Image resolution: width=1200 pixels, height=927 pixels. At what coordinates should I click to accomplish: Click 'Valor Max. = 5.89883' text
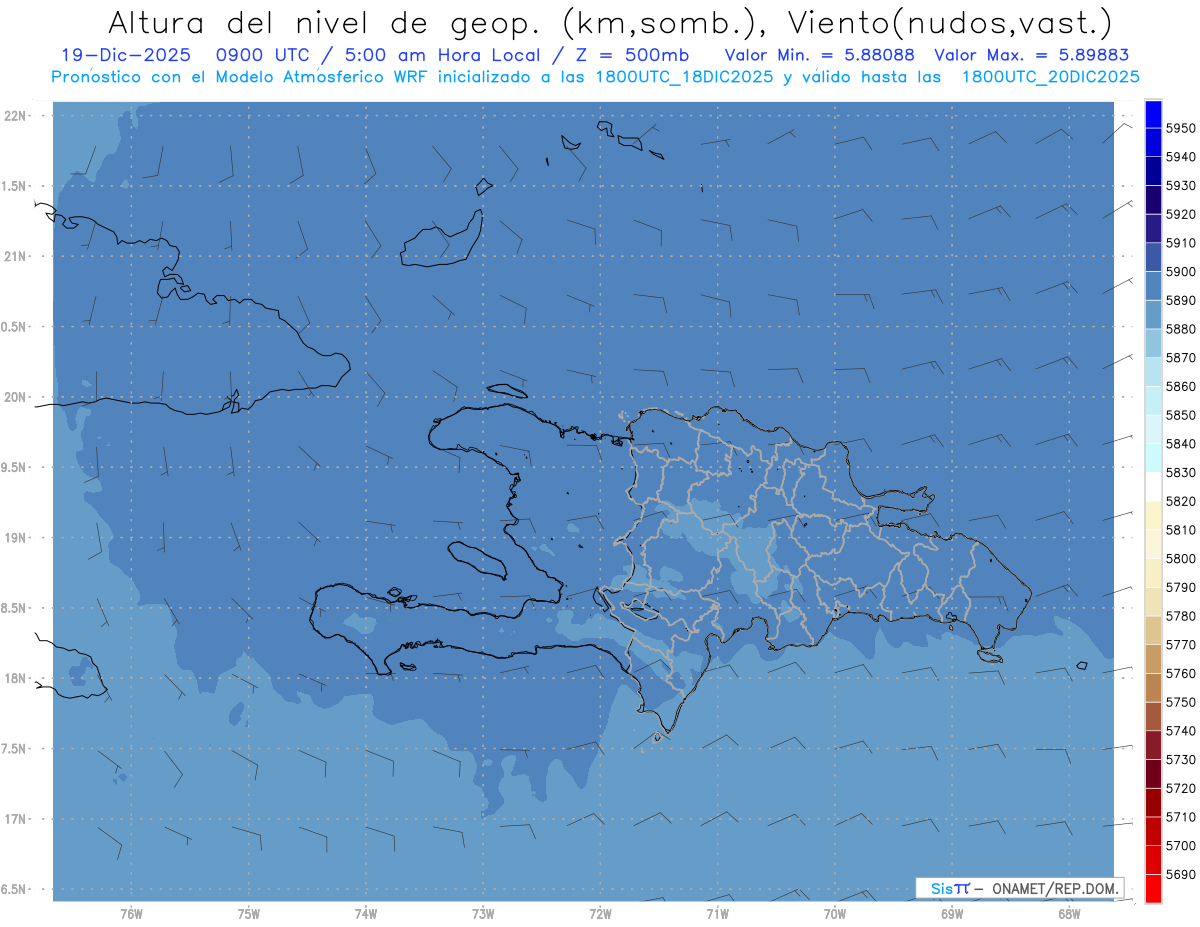coord(1031,55)
